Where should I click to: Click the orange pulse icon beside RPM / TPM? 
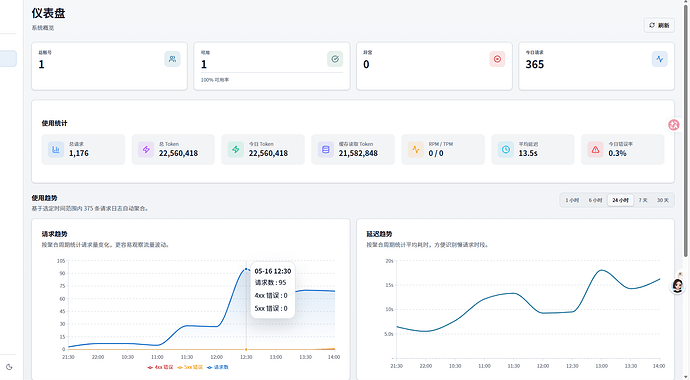(416, 150)
